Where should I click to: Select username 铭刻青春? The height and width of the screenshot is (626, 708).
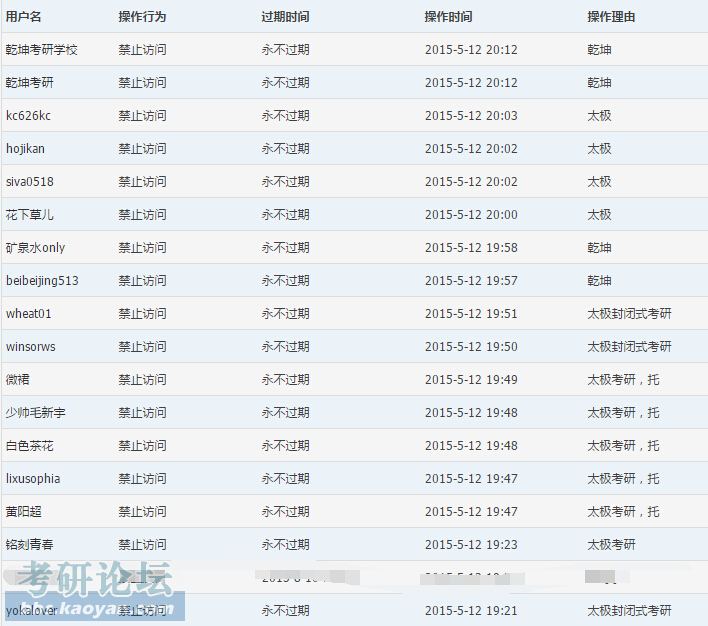click(29, 545)
